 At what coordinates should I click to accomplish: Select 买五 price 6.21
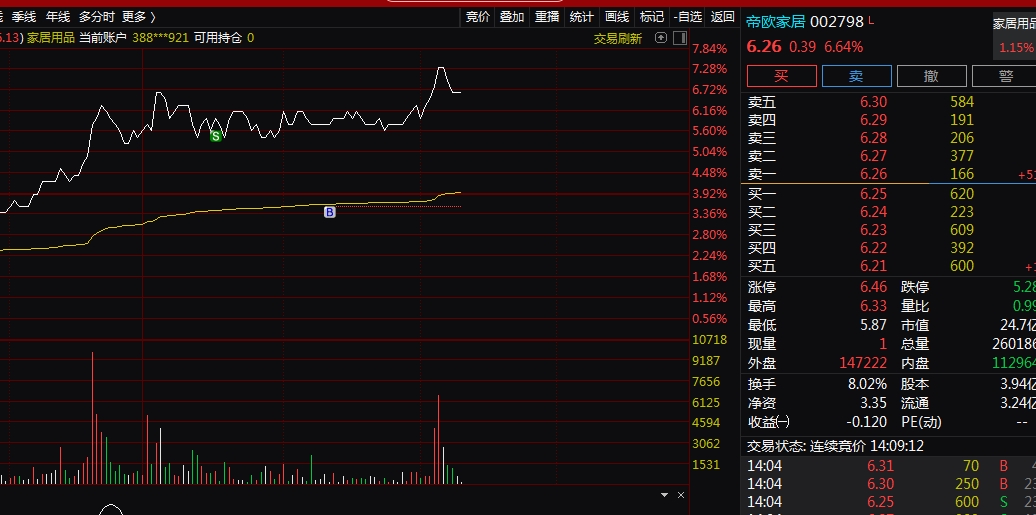click(x=873, y=266)
